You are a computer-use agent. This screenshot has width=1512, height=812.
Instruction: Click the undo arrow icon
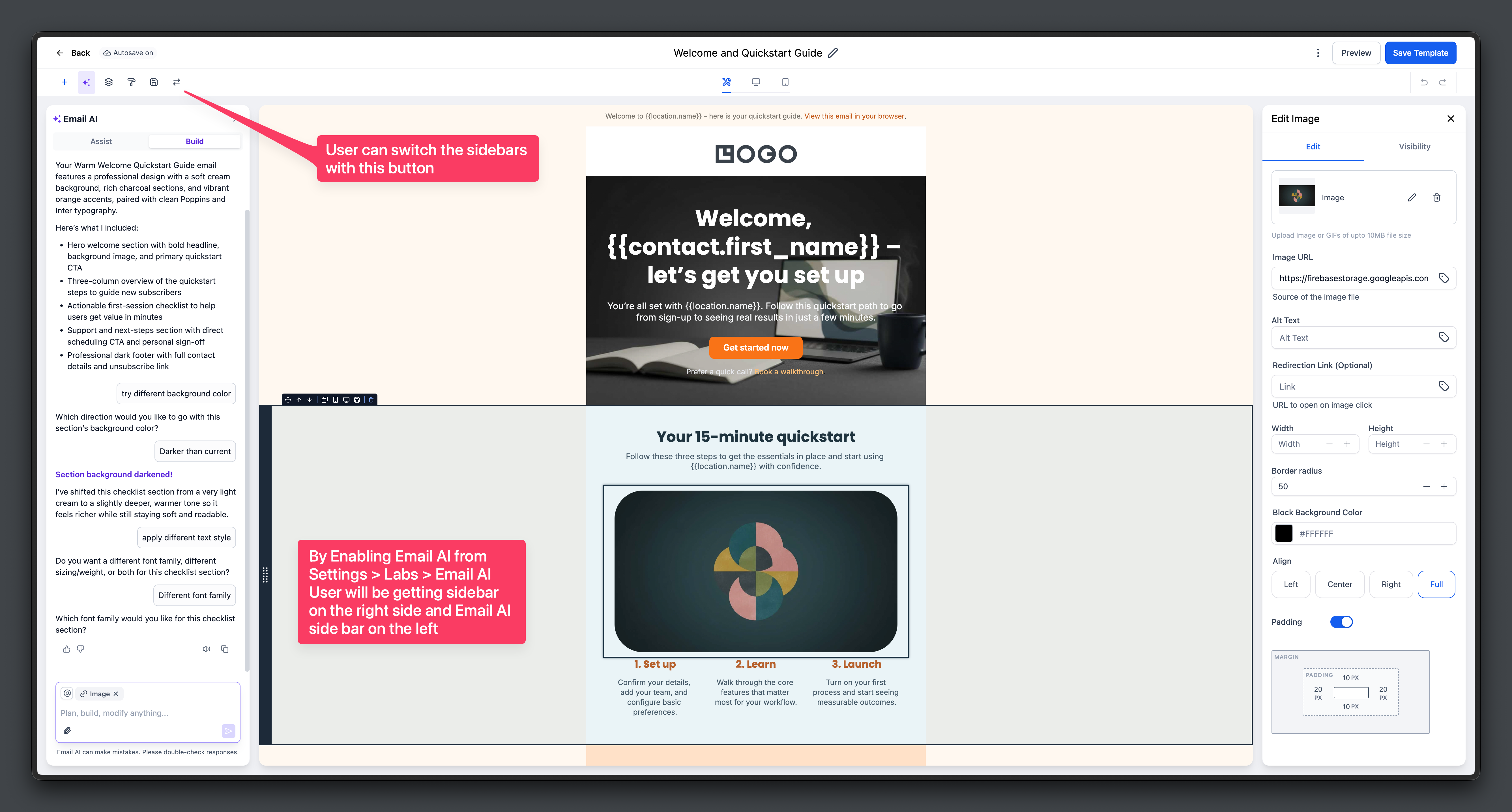pos(1424,82)
